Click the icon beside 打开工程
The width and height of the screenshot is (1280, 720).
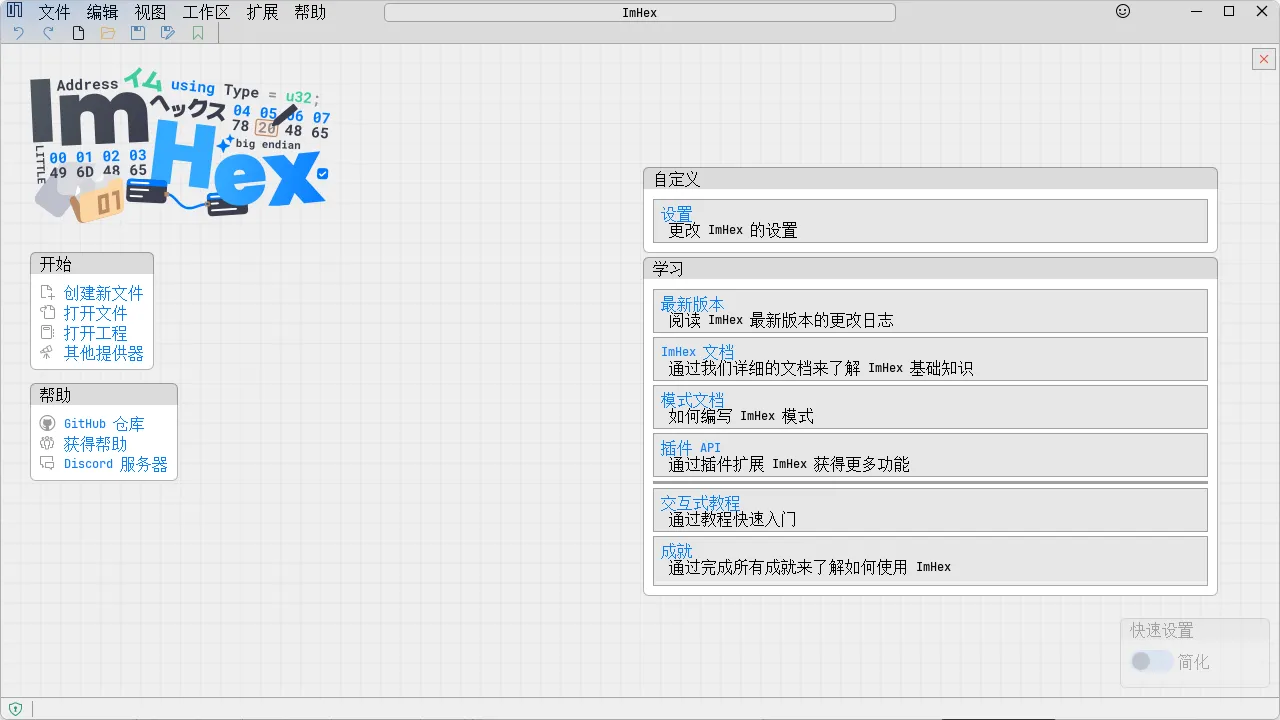47,333
